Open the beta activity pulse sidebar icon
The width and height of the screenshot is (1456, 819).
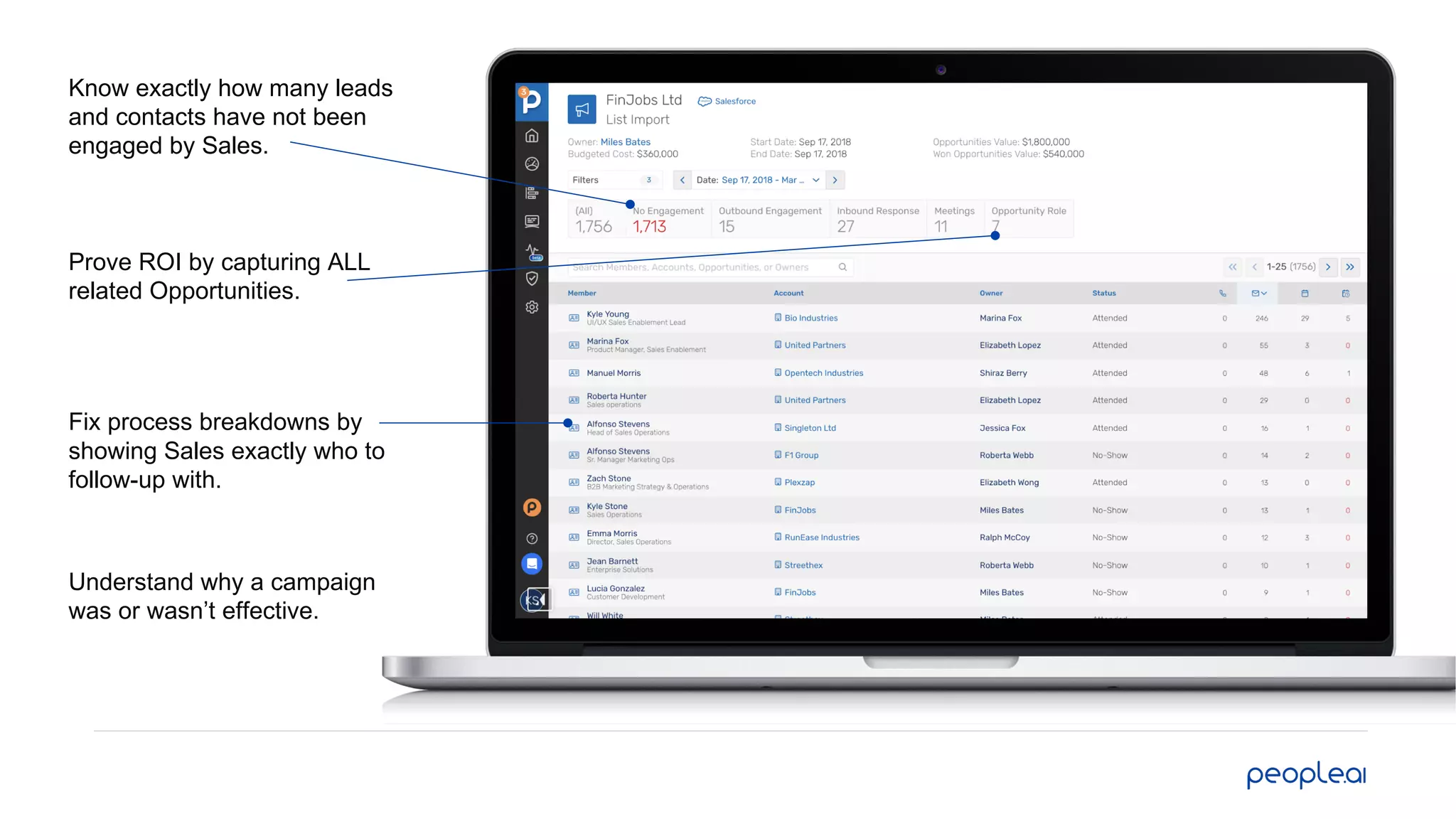(532, 251)
